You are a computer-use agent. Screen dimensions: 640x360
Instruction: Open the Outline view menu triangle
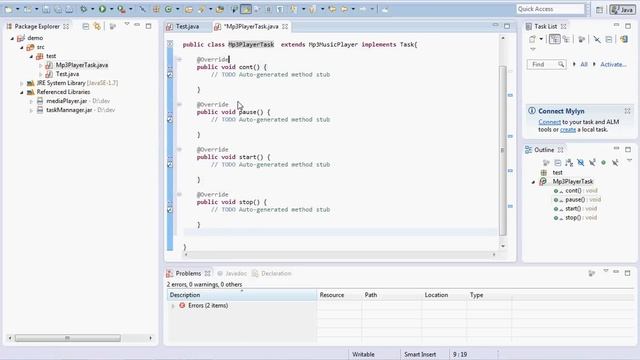[x=629, y=161]
